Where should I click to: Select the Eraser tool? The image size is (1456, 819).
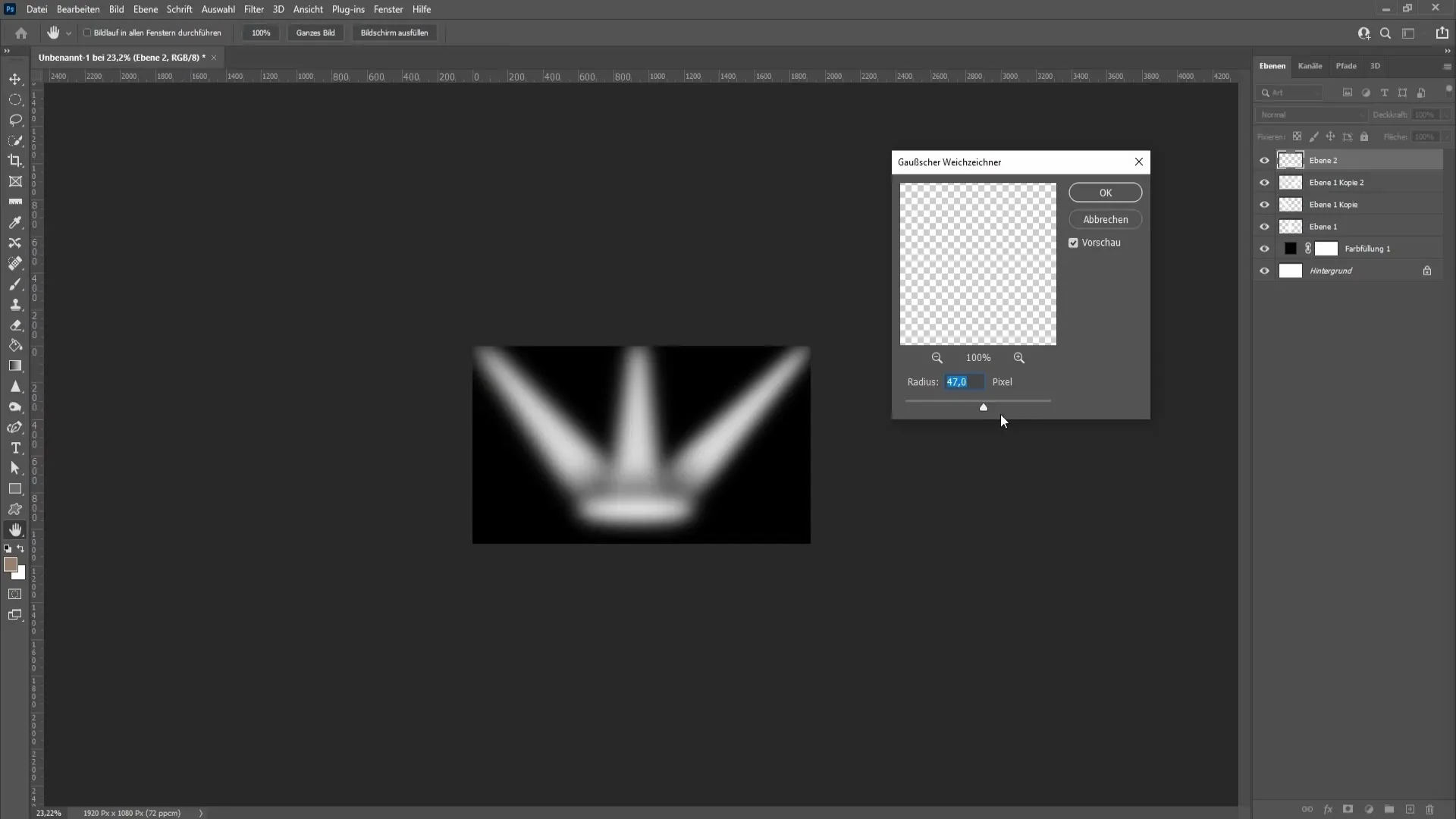pyautogui.click(x=15, y=325)
